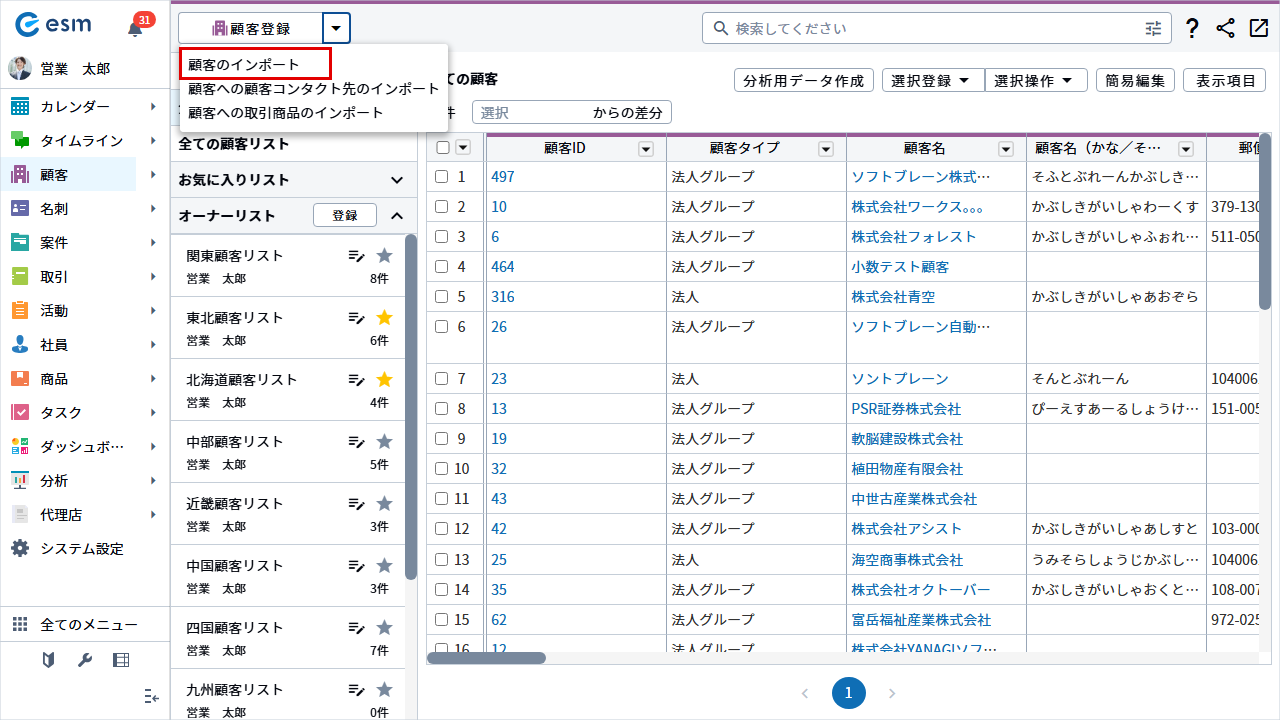Open the 顧客タイプ column filter dropdown
Screen dimensions: 1280x720
tap(826, 149)
